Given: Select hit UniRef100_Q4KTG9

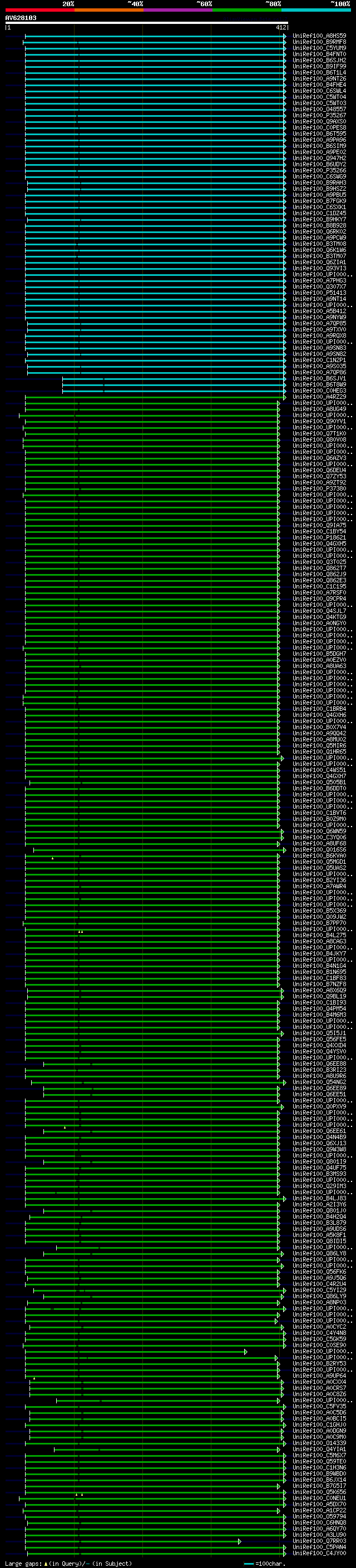Looking at the screenshot, I should [319, 617].
